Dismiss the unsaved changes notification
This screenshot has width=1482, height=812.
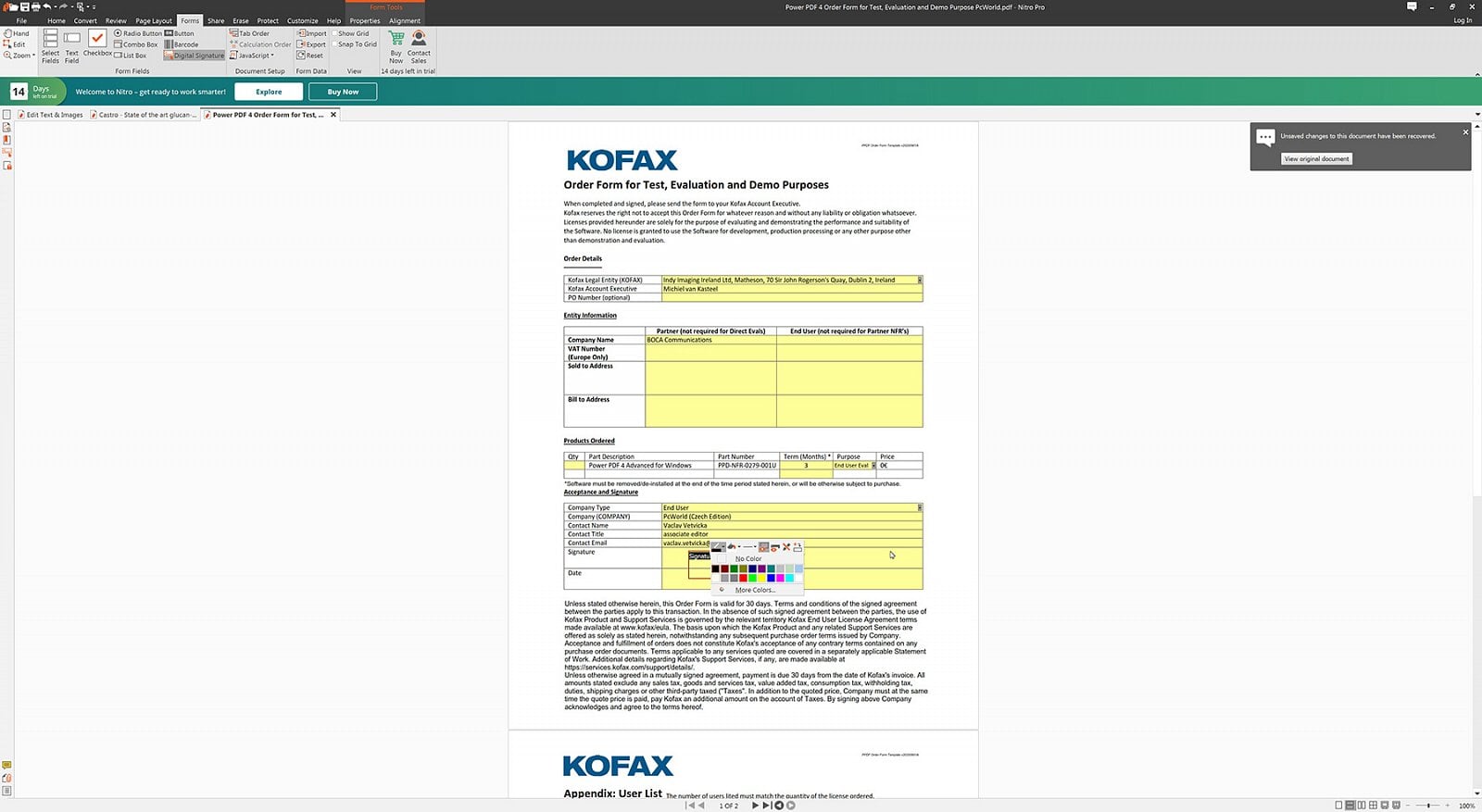click(x=1465, y=132)
